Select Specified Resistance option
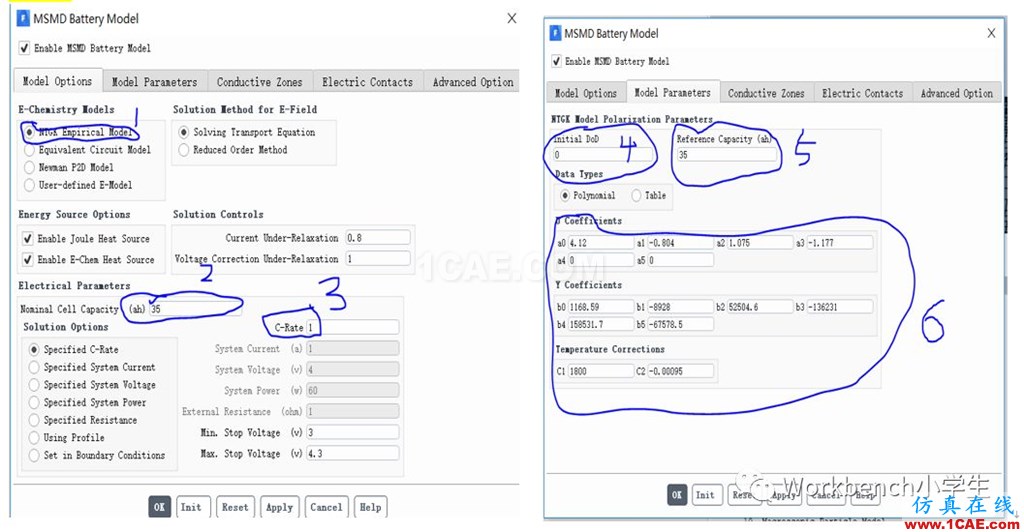Screen dimensions: 1024x532 click(x=34, y=420)
